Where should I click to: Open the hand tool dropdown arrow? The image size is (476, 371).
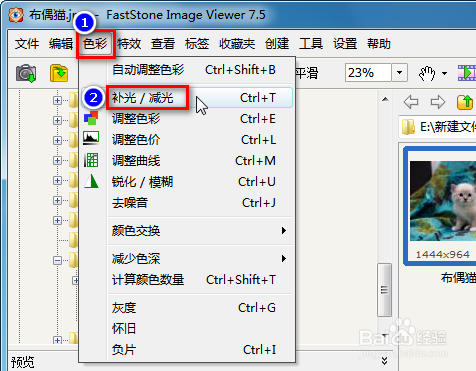(444, 73)
